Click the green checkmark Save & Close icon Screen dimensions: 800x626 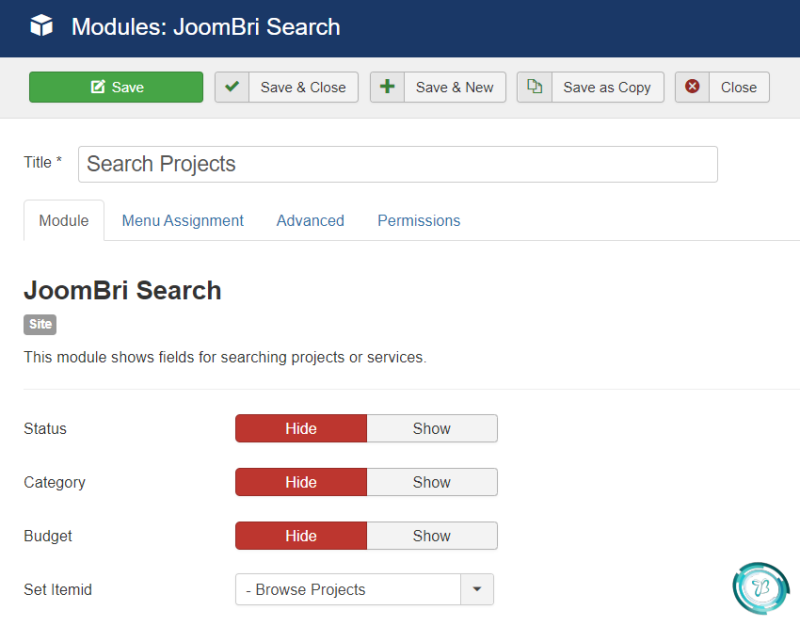tap(232, 87)
